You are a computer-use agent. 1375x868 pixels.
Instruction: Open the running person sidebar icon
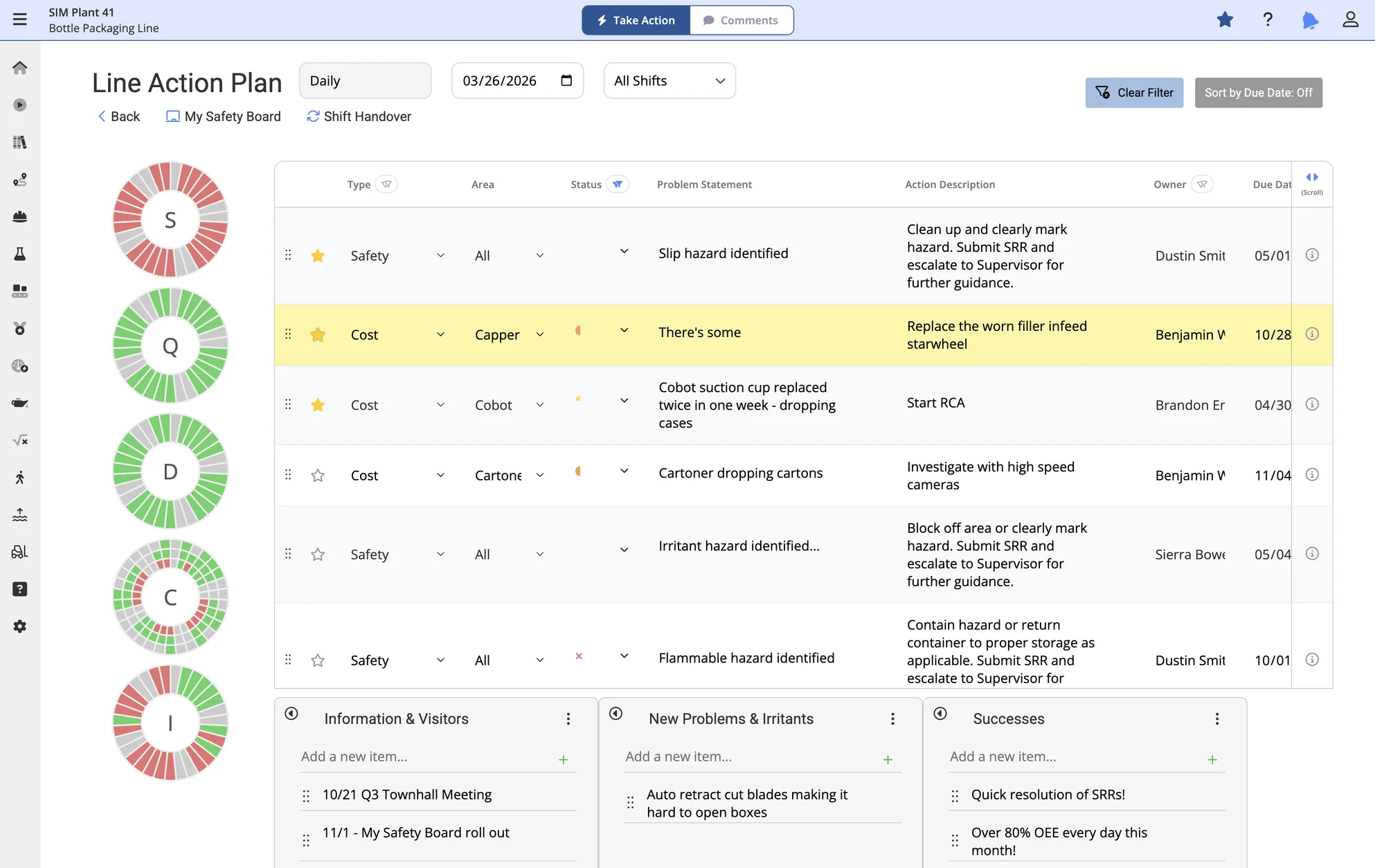coord(20,478)
